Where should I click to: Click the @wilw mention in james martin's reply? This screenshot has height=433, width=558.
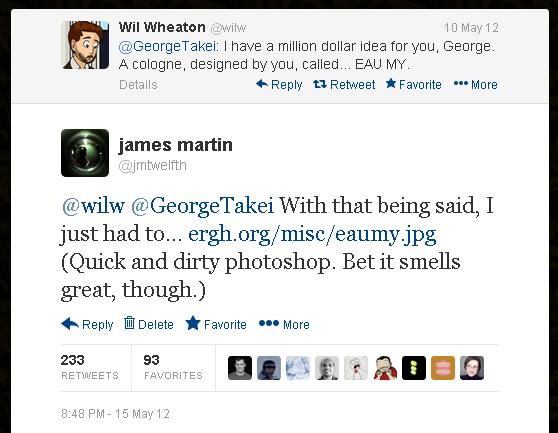[x=93, y=206]
